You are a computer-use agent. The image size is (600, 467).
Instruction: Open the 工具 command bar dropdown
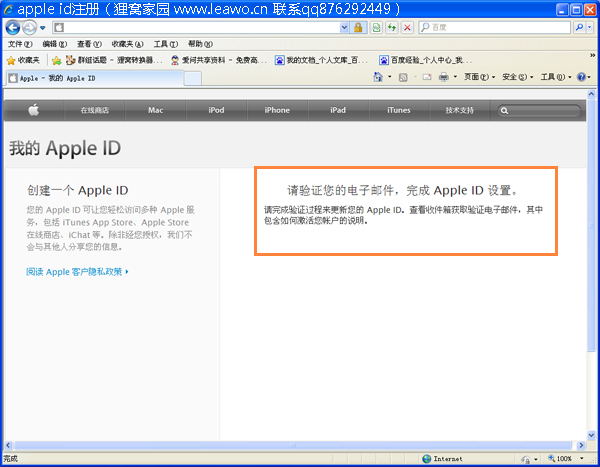[556, 77]
